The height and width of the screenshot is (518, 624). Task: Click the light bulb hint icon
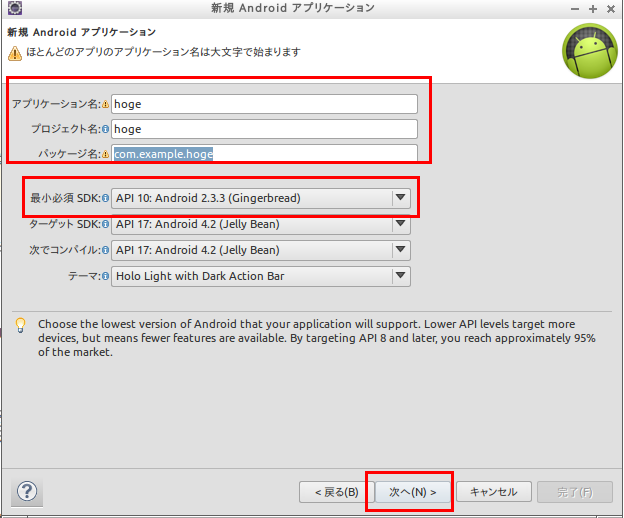[x=20, y=325]
